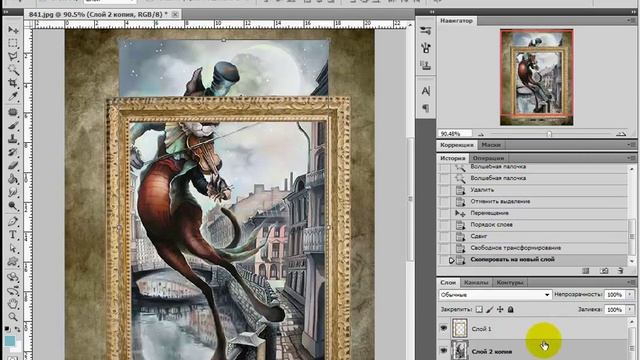Toggle lock image pixels
Screen dimensions: 640x360
click(490, 309)
